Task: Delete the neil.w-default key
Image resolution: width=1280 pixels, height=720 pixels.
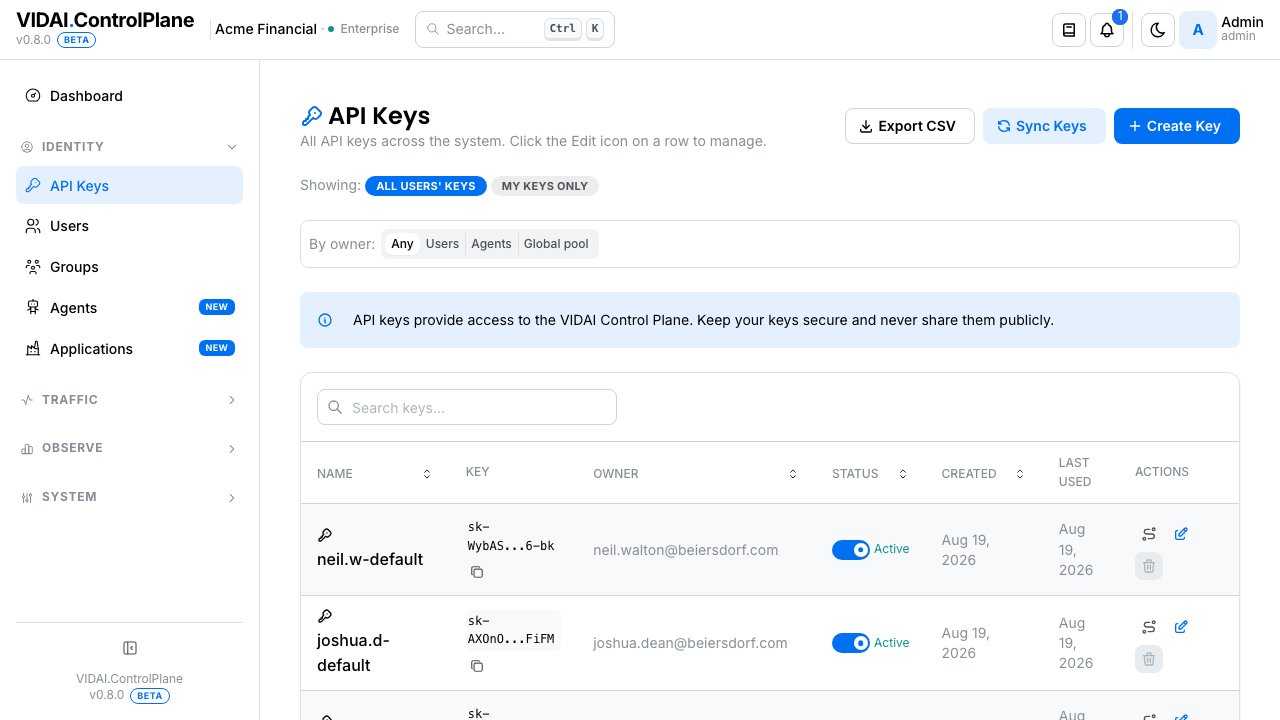Action: [x=1149, y=566]
